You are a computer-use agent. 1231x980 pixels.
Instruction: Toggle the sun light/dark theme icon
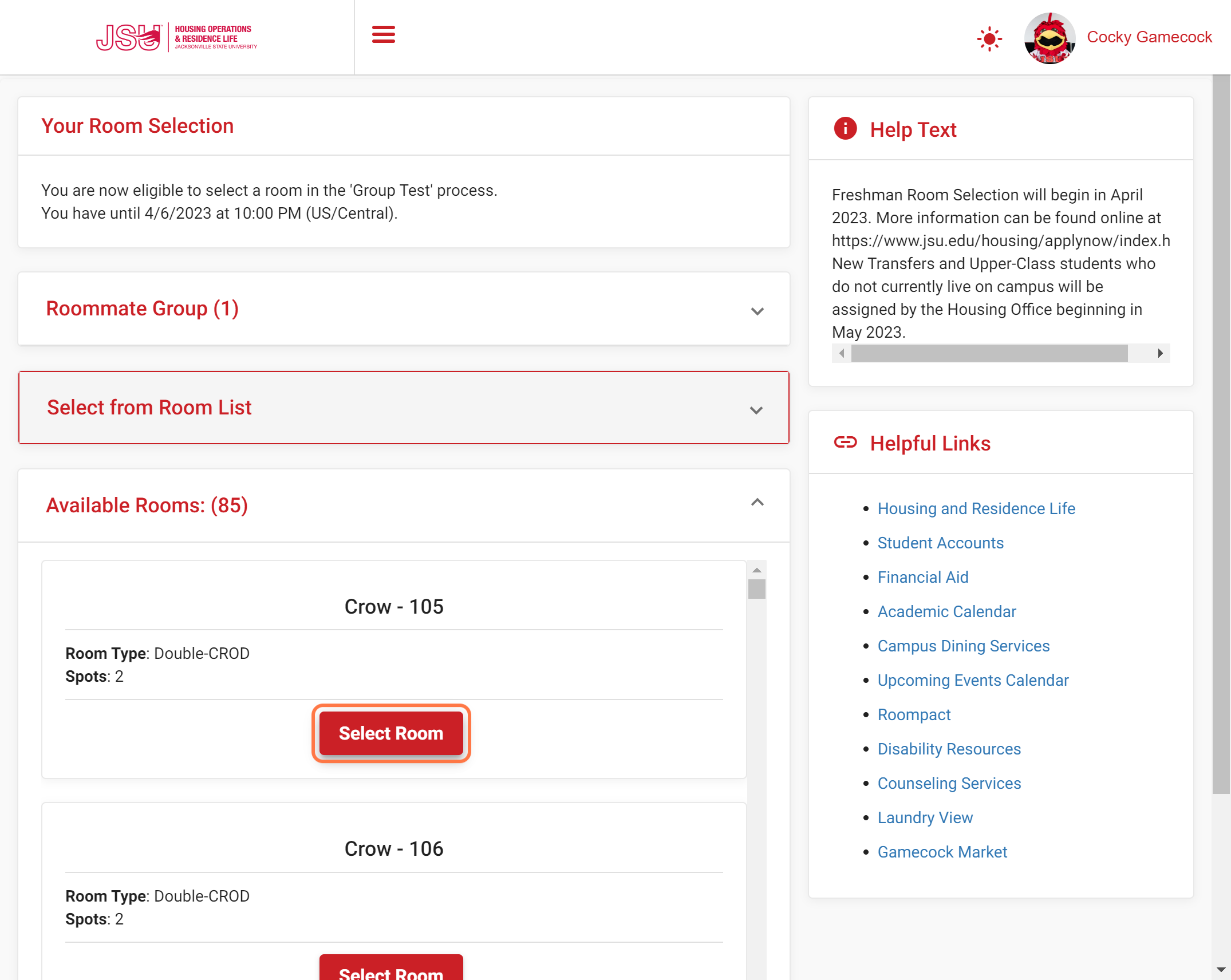coord(989,39)
